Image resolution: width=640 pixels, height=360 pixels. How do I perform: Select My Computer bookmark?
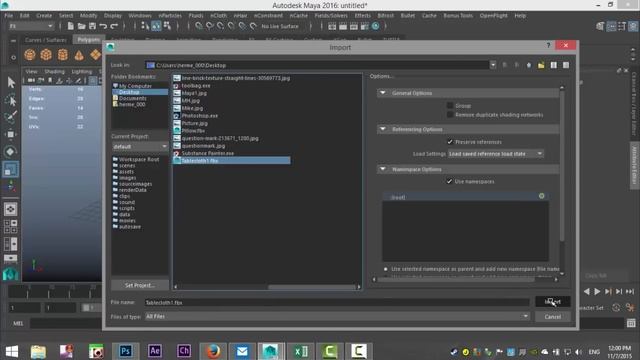coord(135,86)
